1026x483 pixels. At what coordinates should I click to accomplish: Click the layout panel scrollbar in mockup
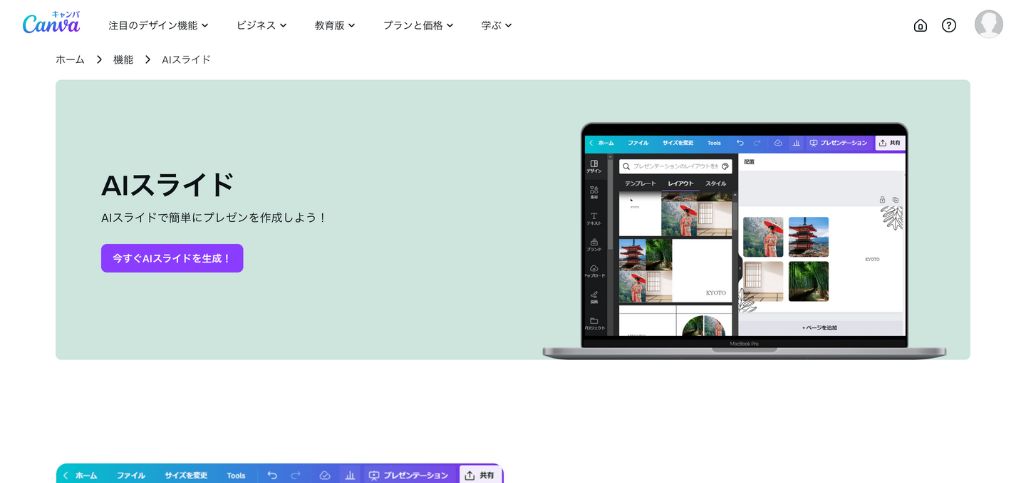tap(735, 216)
